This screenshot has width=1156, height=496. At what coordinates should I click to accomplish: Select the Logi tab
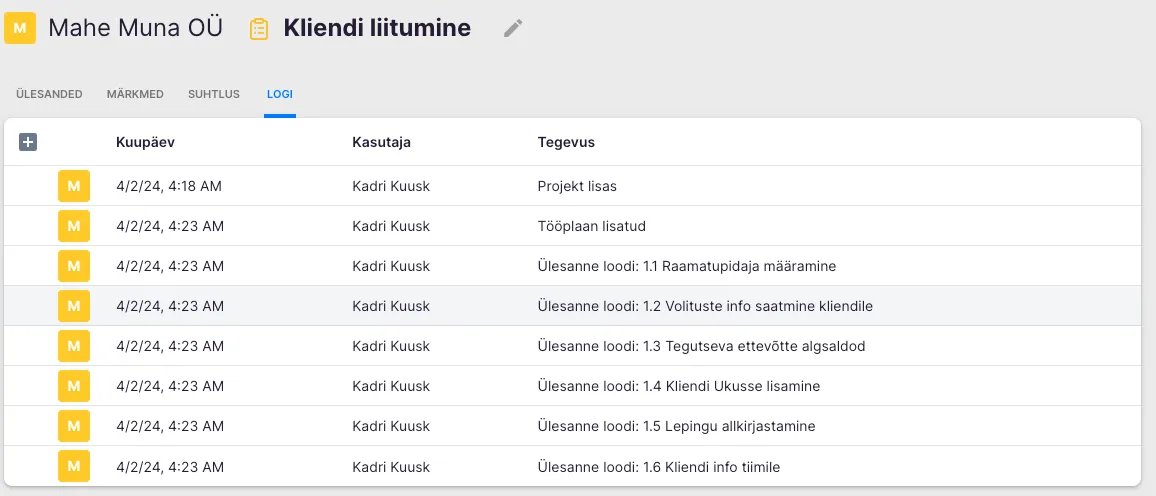[x=279, y=94]
